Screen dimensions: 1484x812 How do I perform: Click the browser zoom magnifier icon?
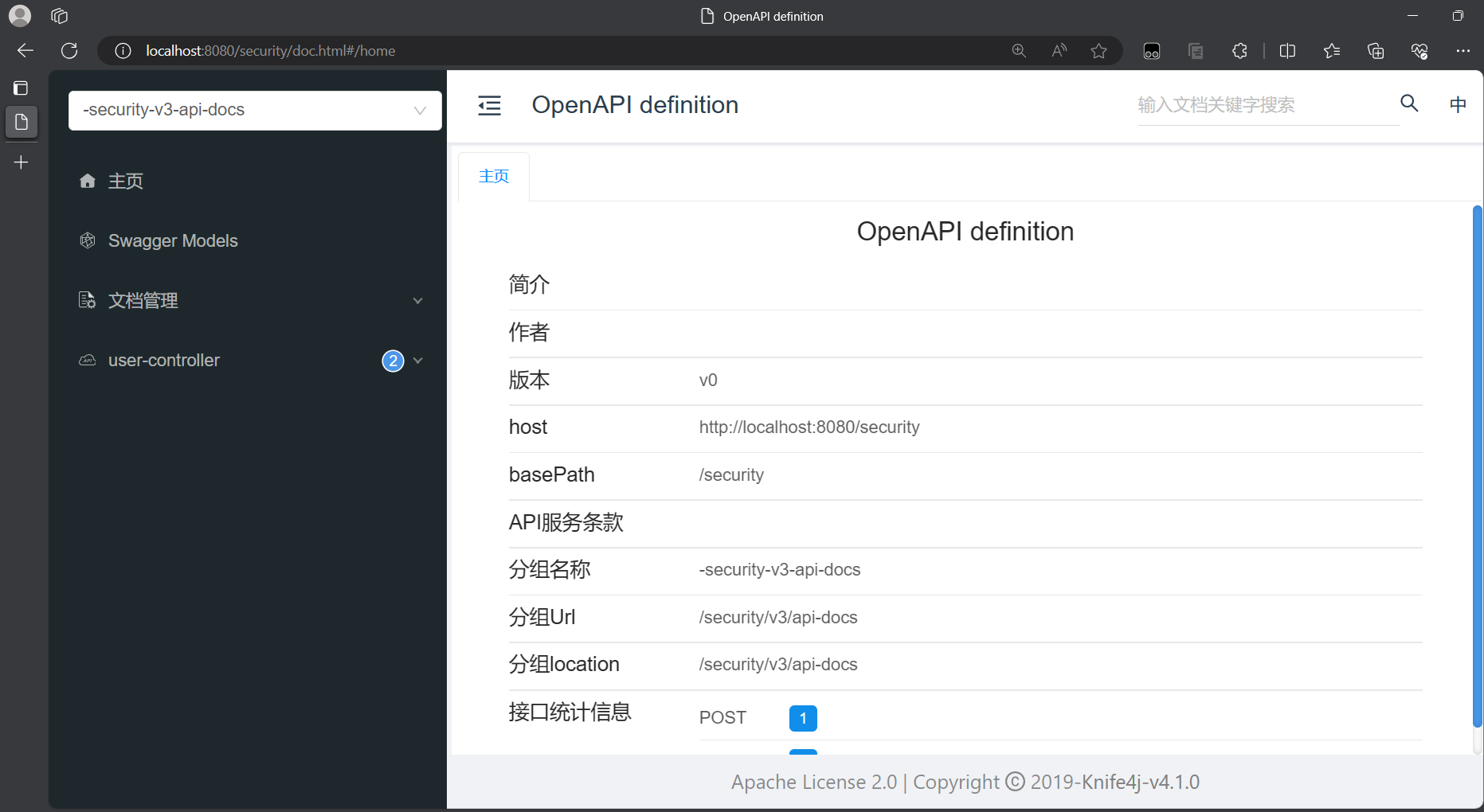coord(1019,51)
